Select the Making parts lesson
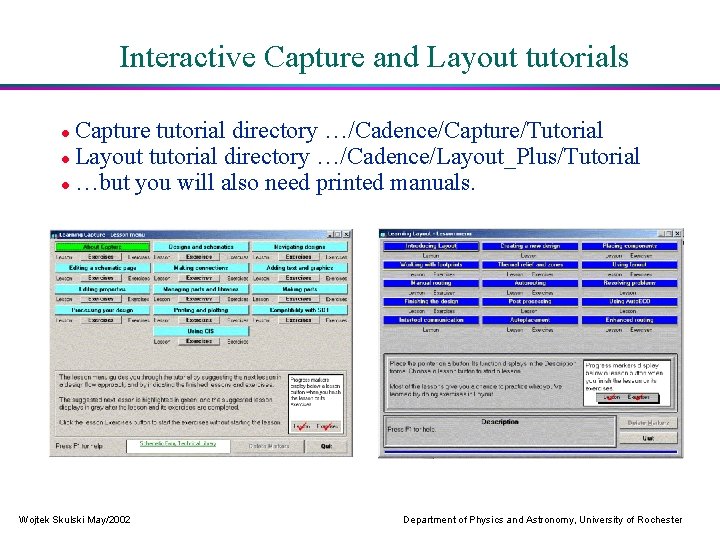The width and height of the screenshot is (720, 540). pos(299,289)
